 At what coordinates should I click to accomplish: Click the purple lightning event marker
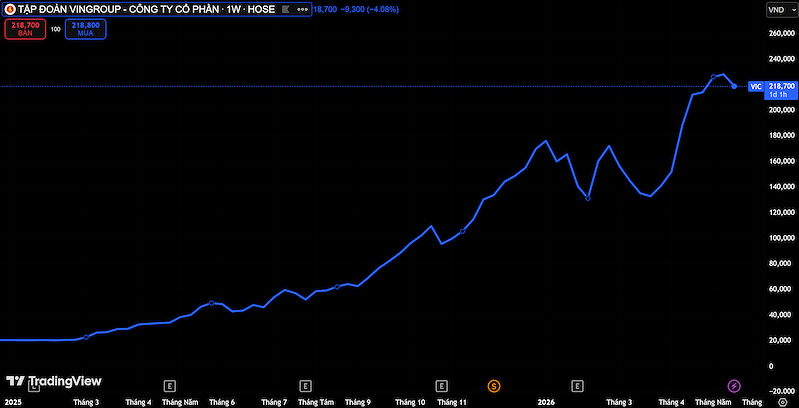pyautogui.click(x=734, y=386)
